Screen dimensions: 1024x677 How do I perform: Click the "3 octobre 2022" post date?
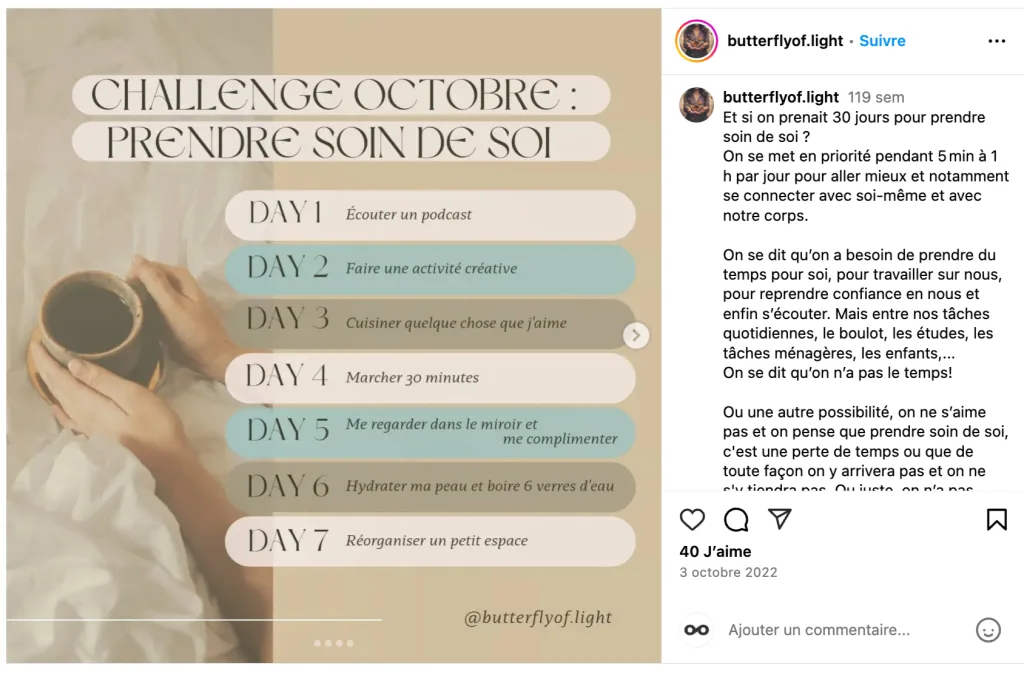(x=728, y=573)
